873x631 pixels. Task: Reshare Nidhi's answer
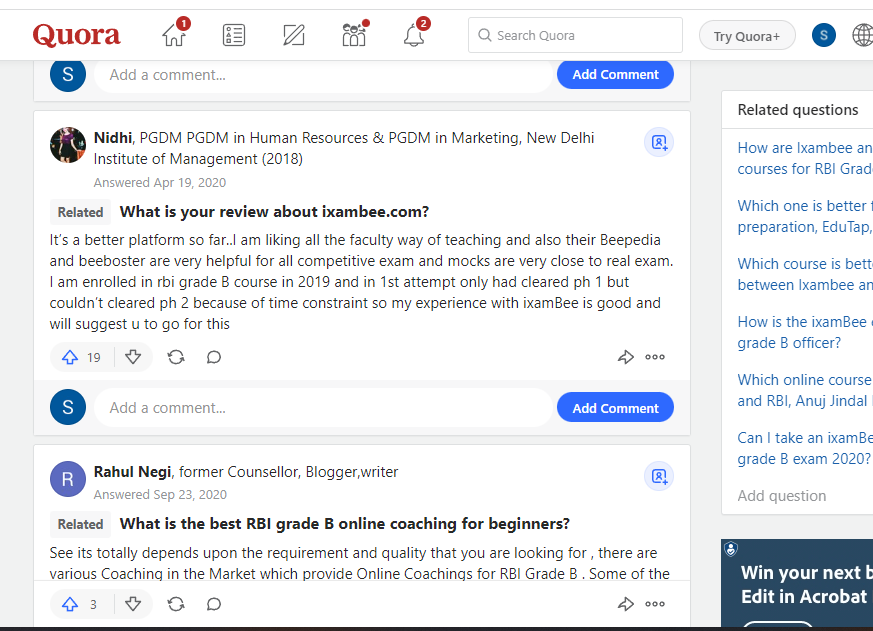pos(176,357)
